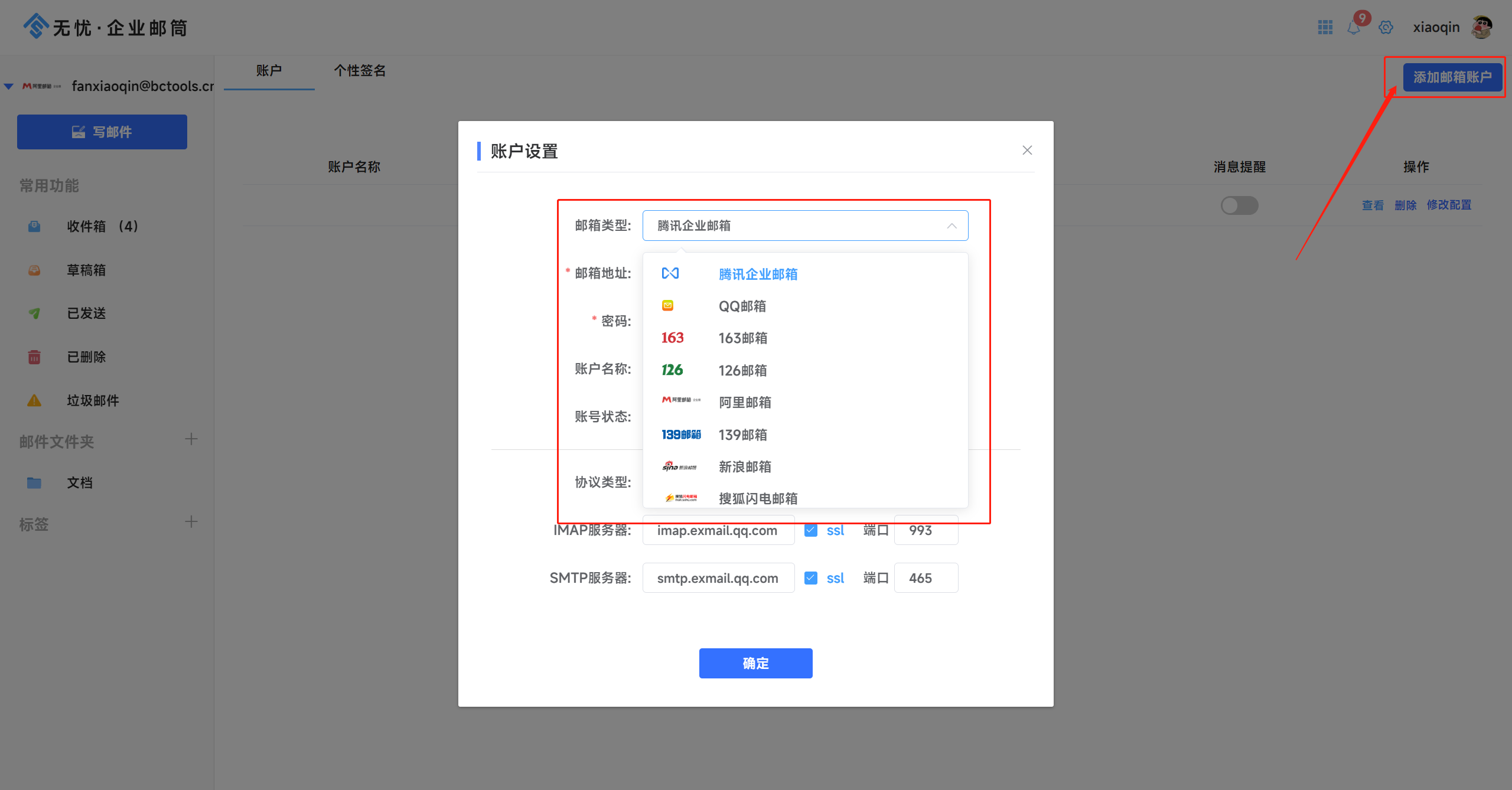The height and width of the screenshot is (790, 1512).
Task: Select QQ邮箱 from the dropdown list
Action: [742, 306]
